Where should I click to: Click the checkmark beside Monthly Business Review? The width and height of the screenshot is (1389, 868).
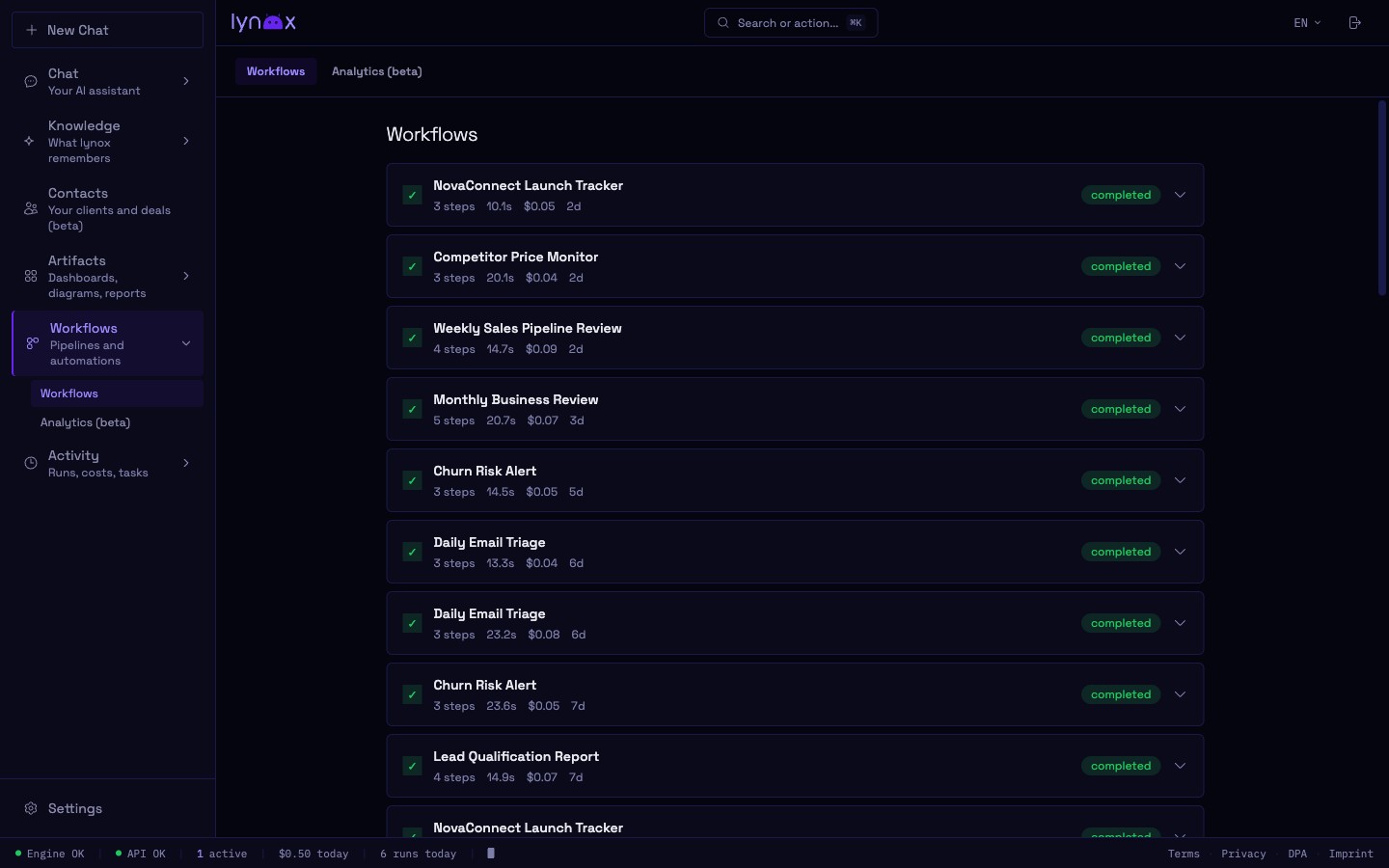(x=412, y=409)
